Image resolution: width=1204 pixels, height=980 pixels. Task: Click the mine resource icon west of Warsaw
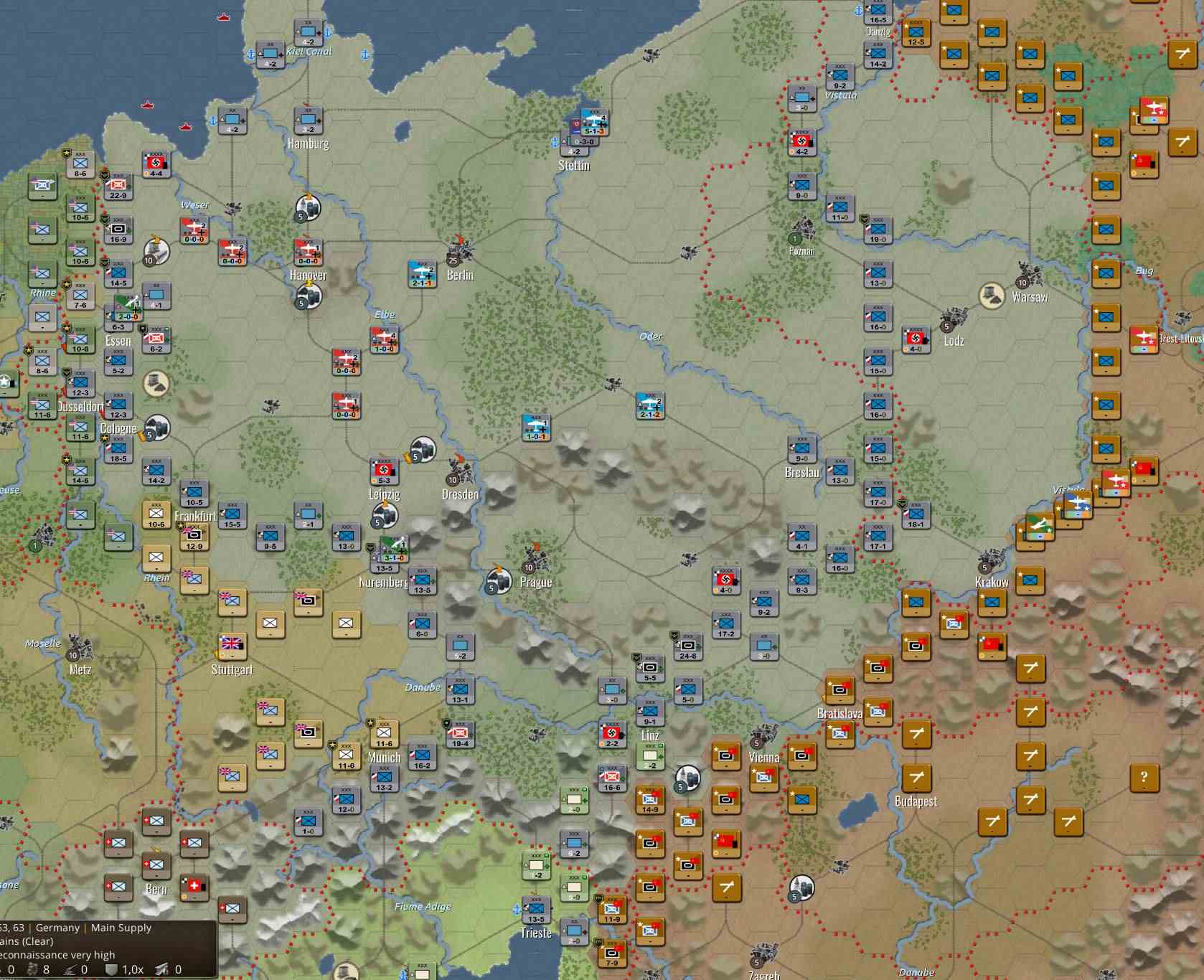click(992, 296)
